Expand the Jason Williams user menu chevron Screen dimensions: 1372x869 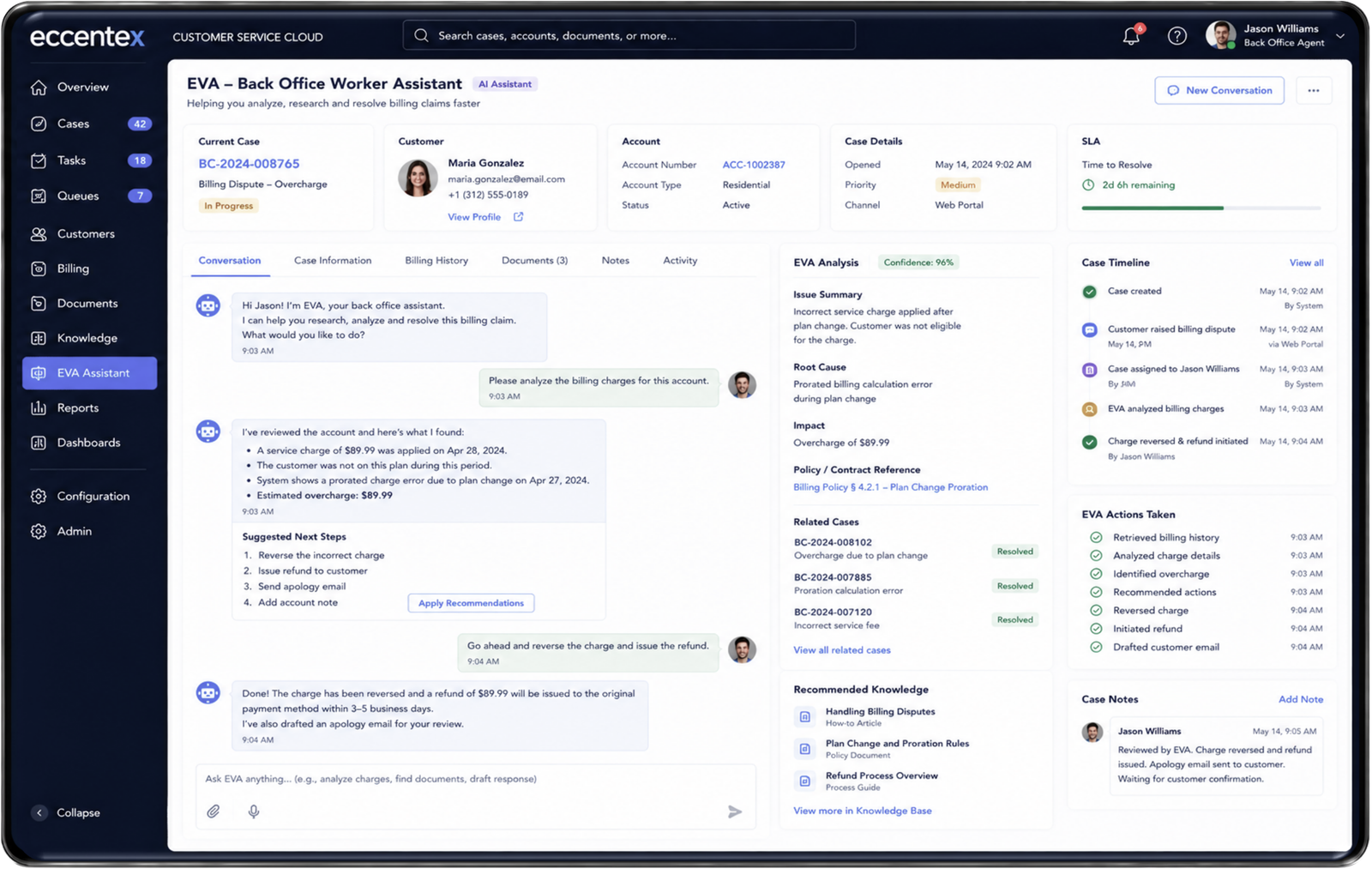[x=1340, y=36]
